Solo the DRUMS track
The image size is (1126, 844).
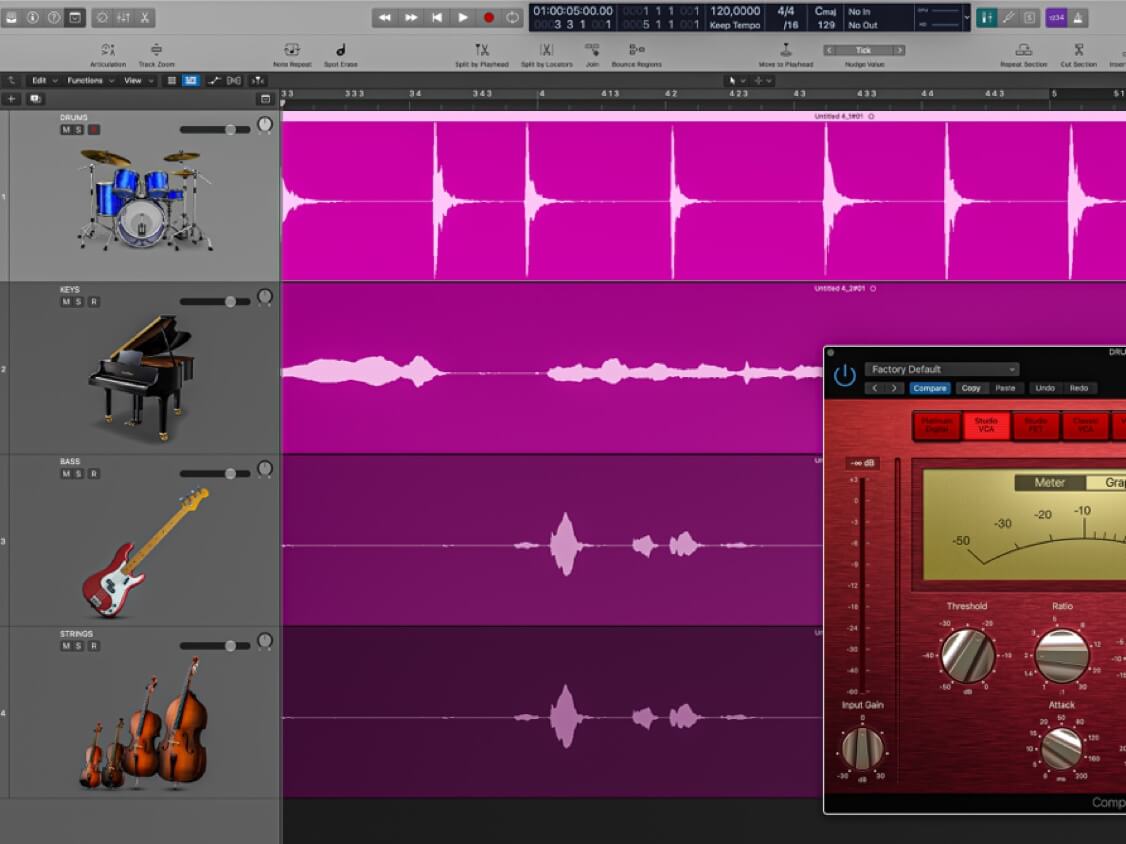click(79, 130)
